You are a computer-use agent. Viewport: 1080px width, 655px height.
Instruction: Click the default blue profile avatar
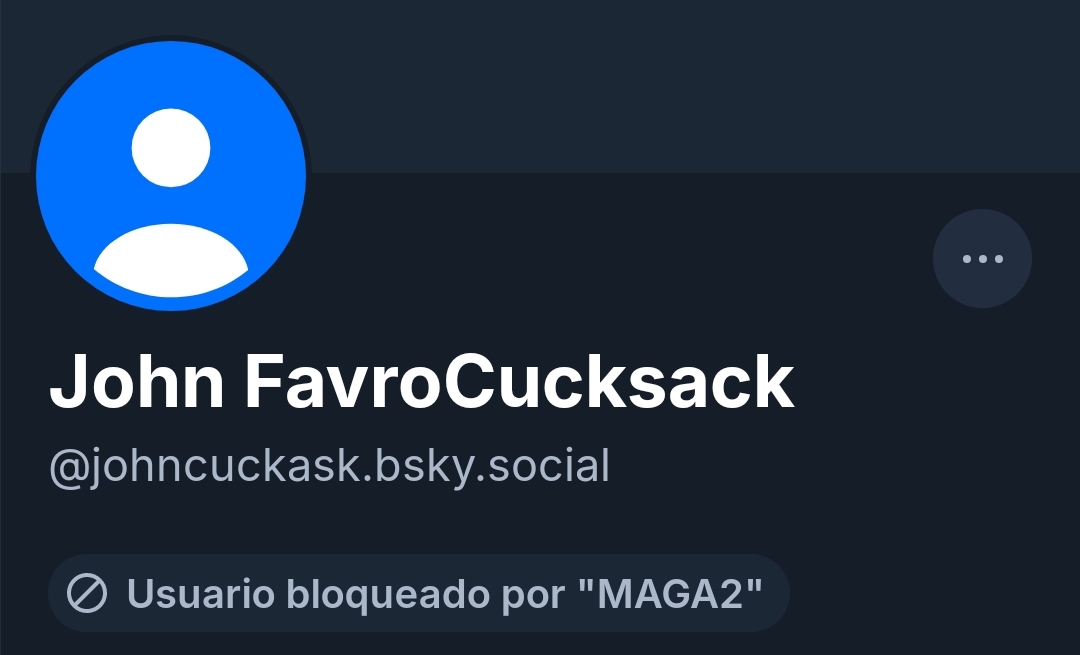tap(171, 176)
